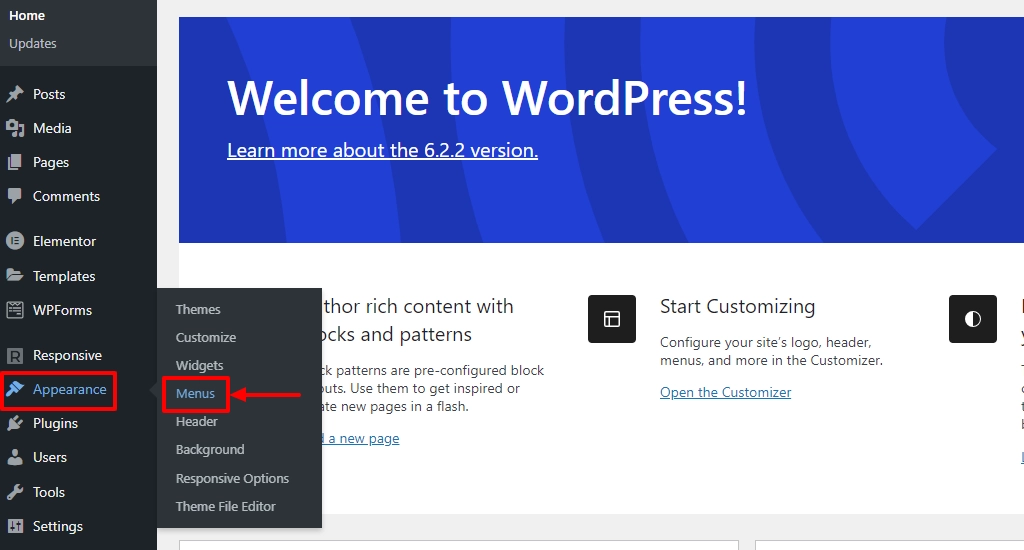Open Settings menu label
This screenshot has width=1024, height=550.
tap(58, 526)
